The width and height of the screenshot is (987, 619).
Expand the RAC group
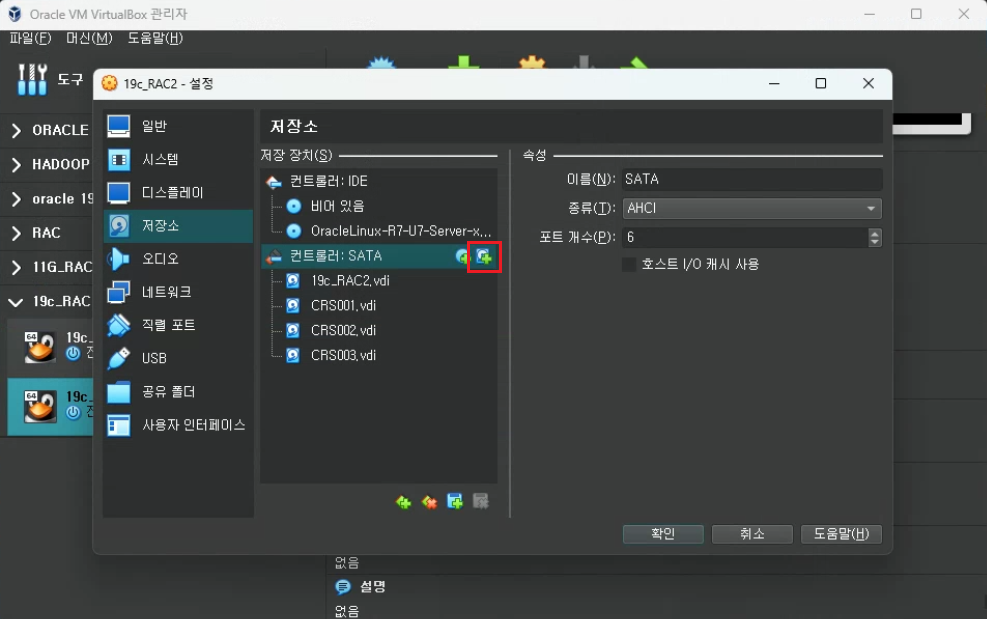click(16, 233)
